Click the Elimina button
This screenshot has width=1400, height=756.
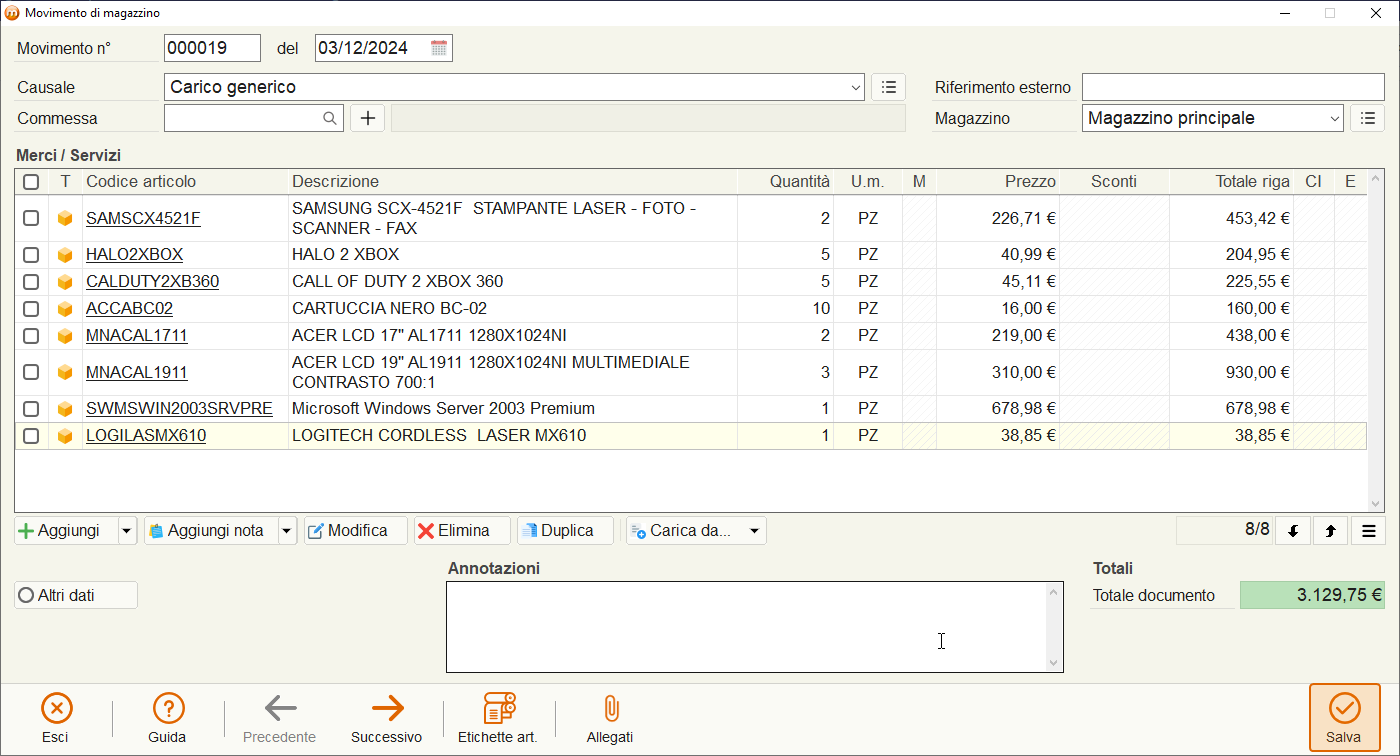(462, 531)
